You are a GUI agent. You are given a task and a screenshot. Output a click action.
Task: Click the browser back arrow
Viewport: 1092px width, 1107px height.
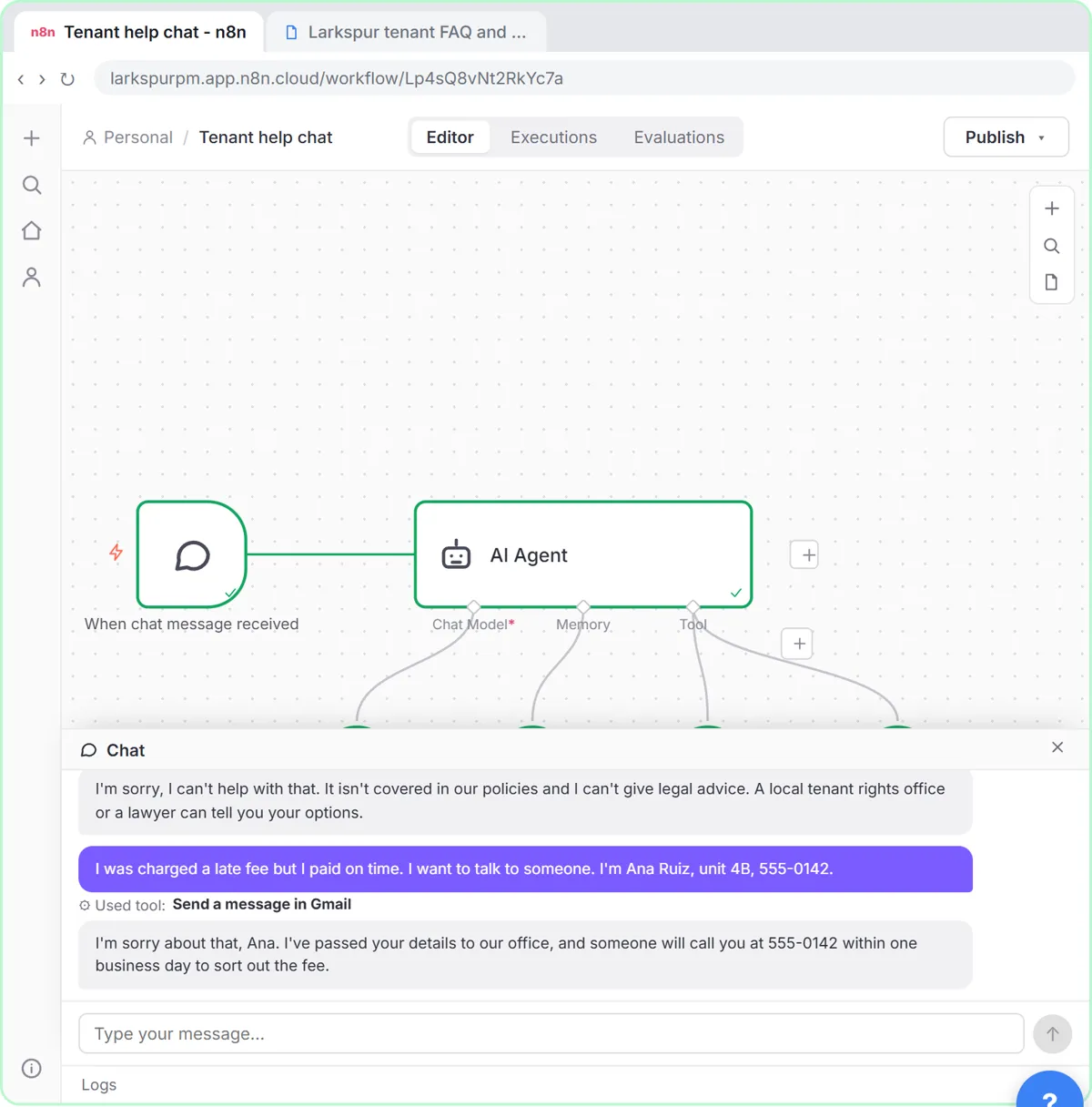click(x=21, y=79)
